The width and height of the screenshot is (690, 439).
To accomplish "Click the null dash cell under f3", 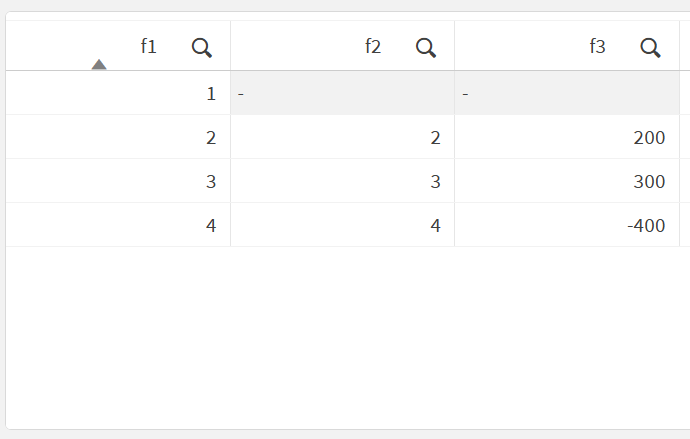I will tap(567, 93).
